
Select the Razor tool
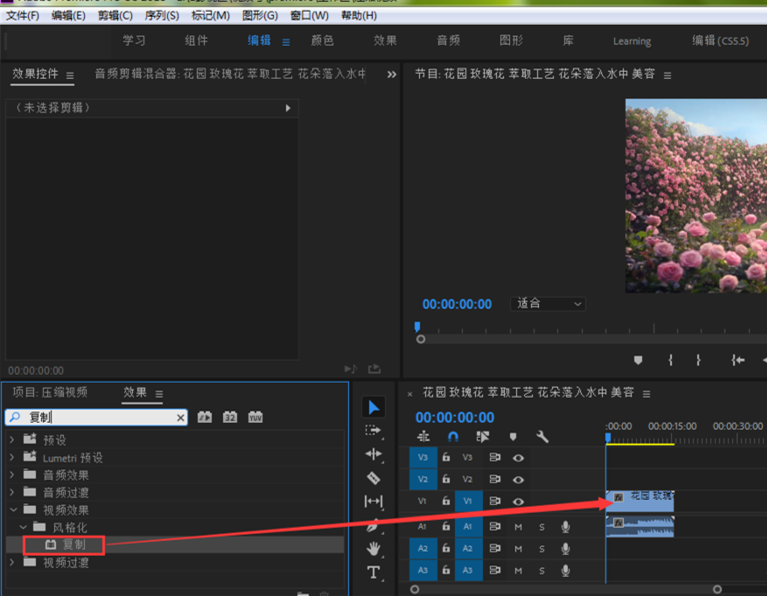pos(373,478)
